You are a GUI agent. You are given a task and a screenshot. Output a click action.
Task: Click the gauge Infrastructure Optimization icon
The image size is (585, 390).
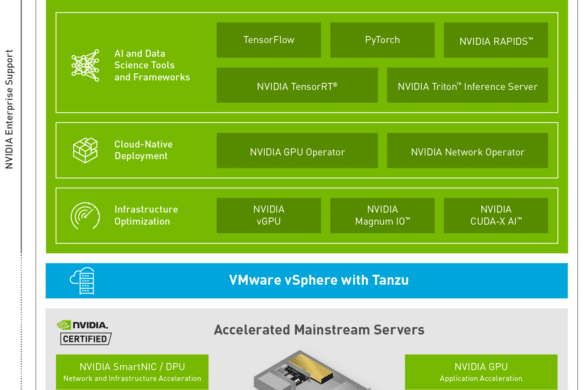click(x=85, y=216)
